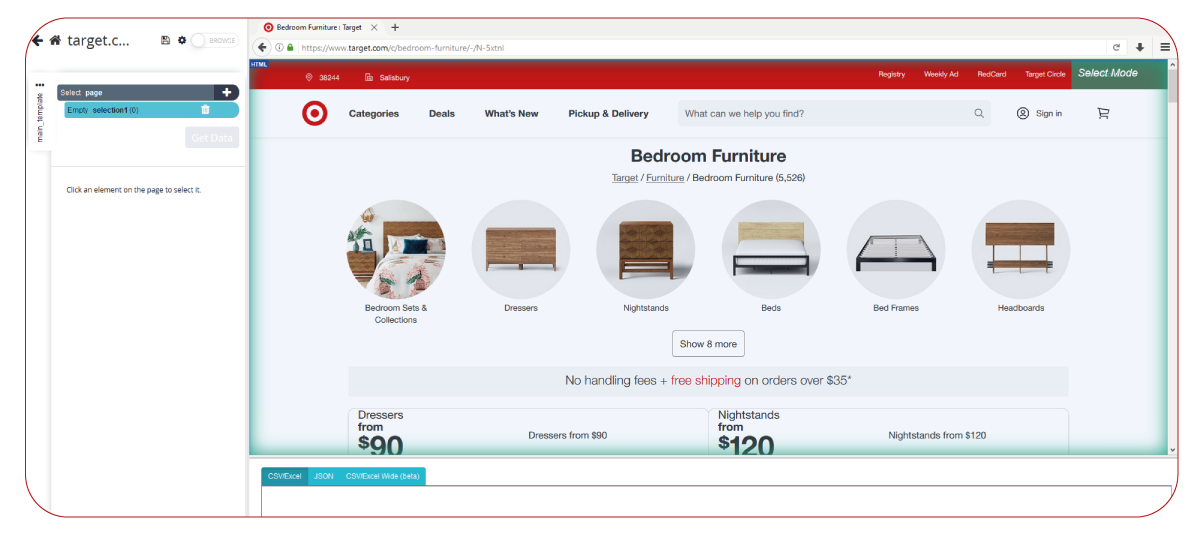The height and width of the screenshot is (534, 1203).
Task: Click the 'Nightstands from $120' promo text
Action: click(x=937, y=436)
